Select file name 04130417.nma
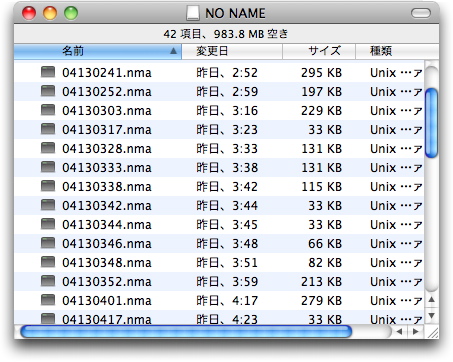453x362 pixels. click(107, 319)
